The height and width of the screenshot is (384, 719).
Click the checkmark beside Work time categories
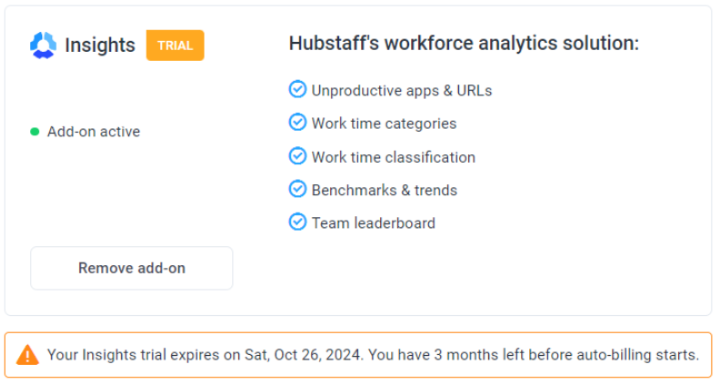pyautogui.click(x=298, y=122)
